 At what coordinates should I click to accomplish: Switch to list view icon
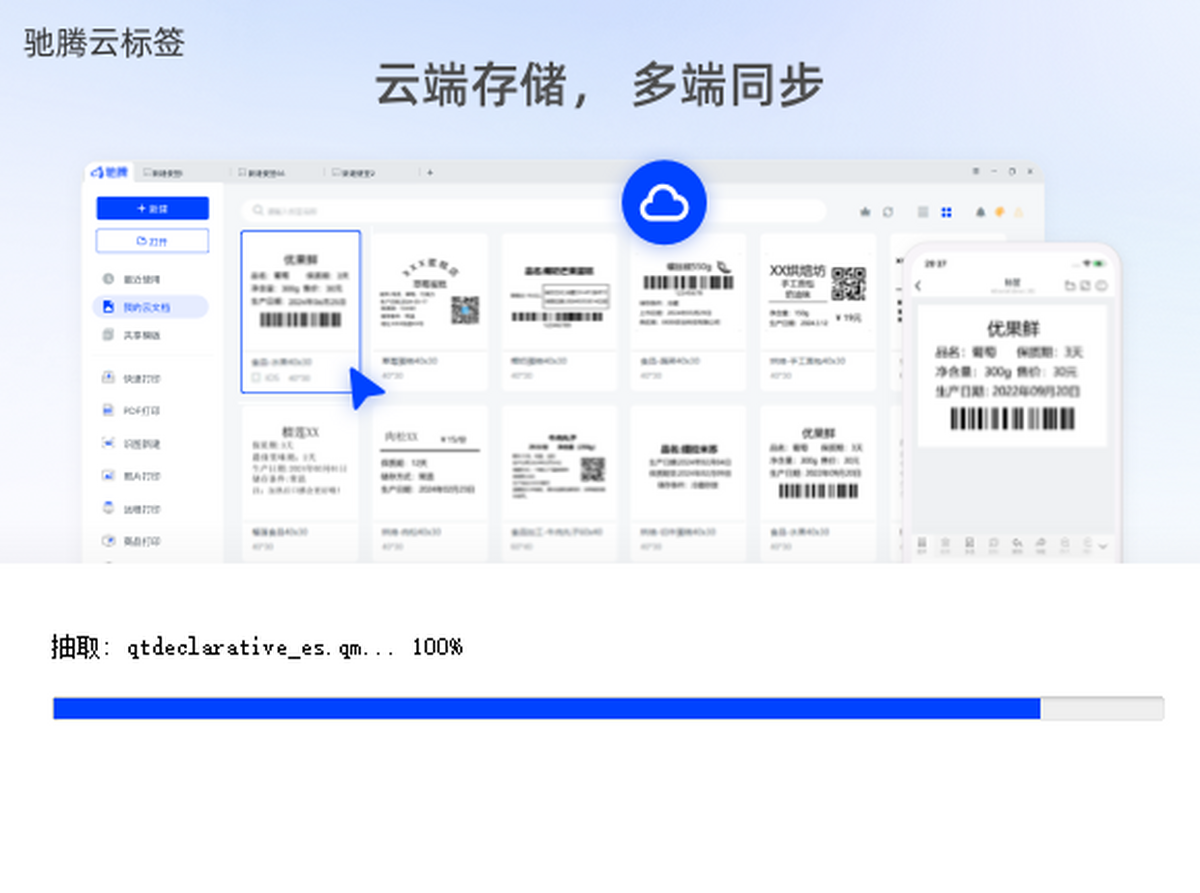pyautogui.click(x=922, y=212)
